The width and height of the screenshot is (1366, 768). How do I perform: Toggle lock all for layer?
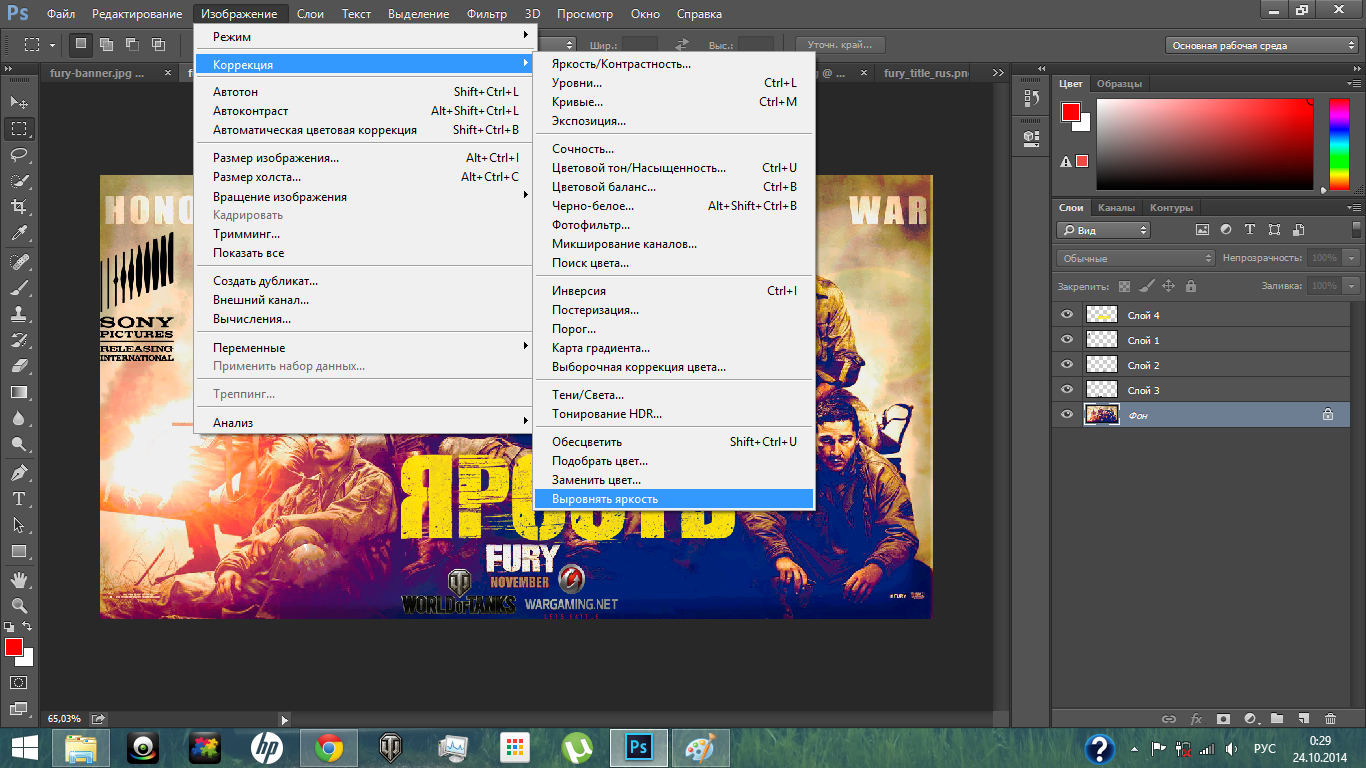pos(1190,286)
